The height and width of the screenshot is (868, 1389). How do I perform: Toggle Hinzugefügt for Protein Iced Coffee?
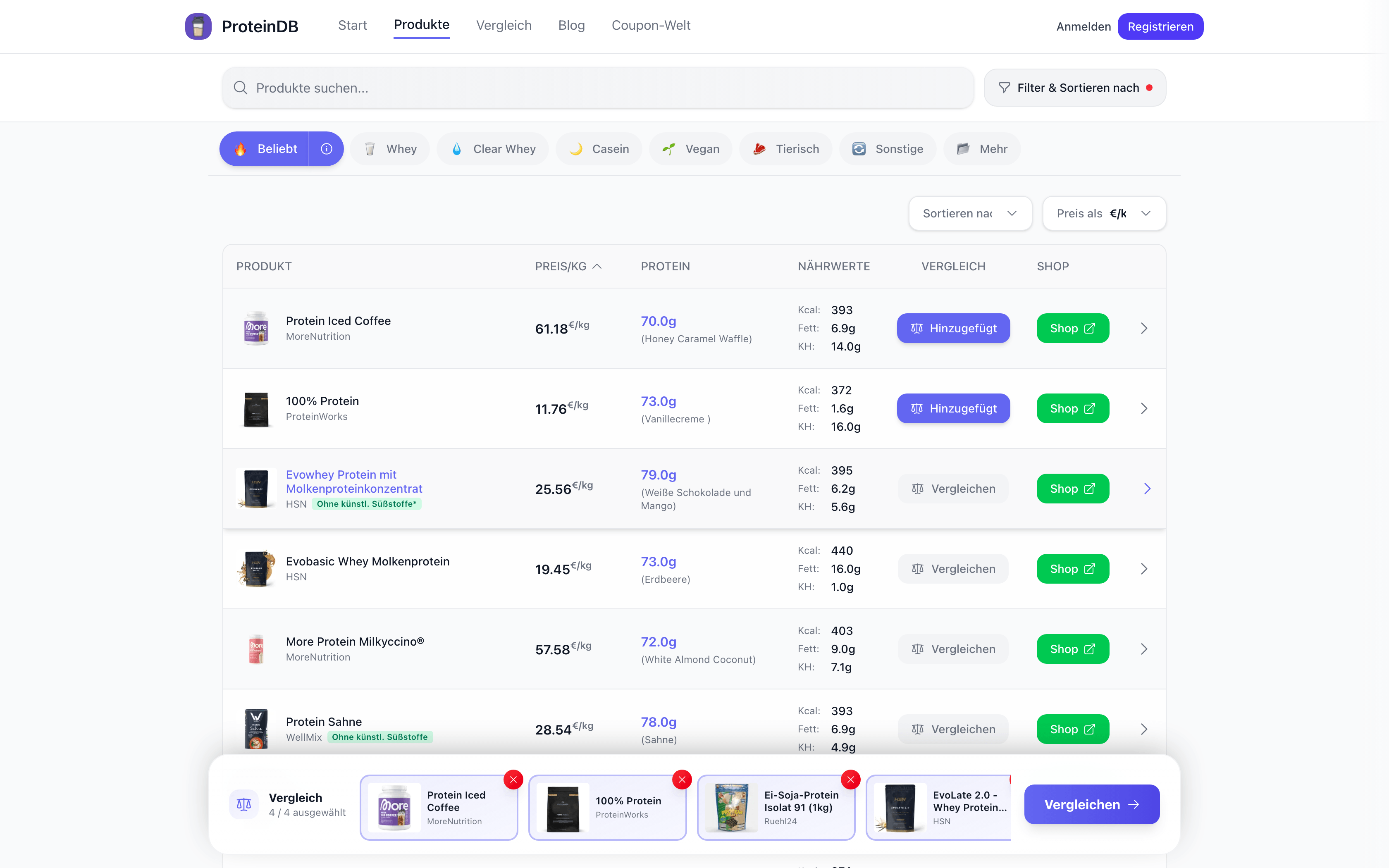pos(953,328)
